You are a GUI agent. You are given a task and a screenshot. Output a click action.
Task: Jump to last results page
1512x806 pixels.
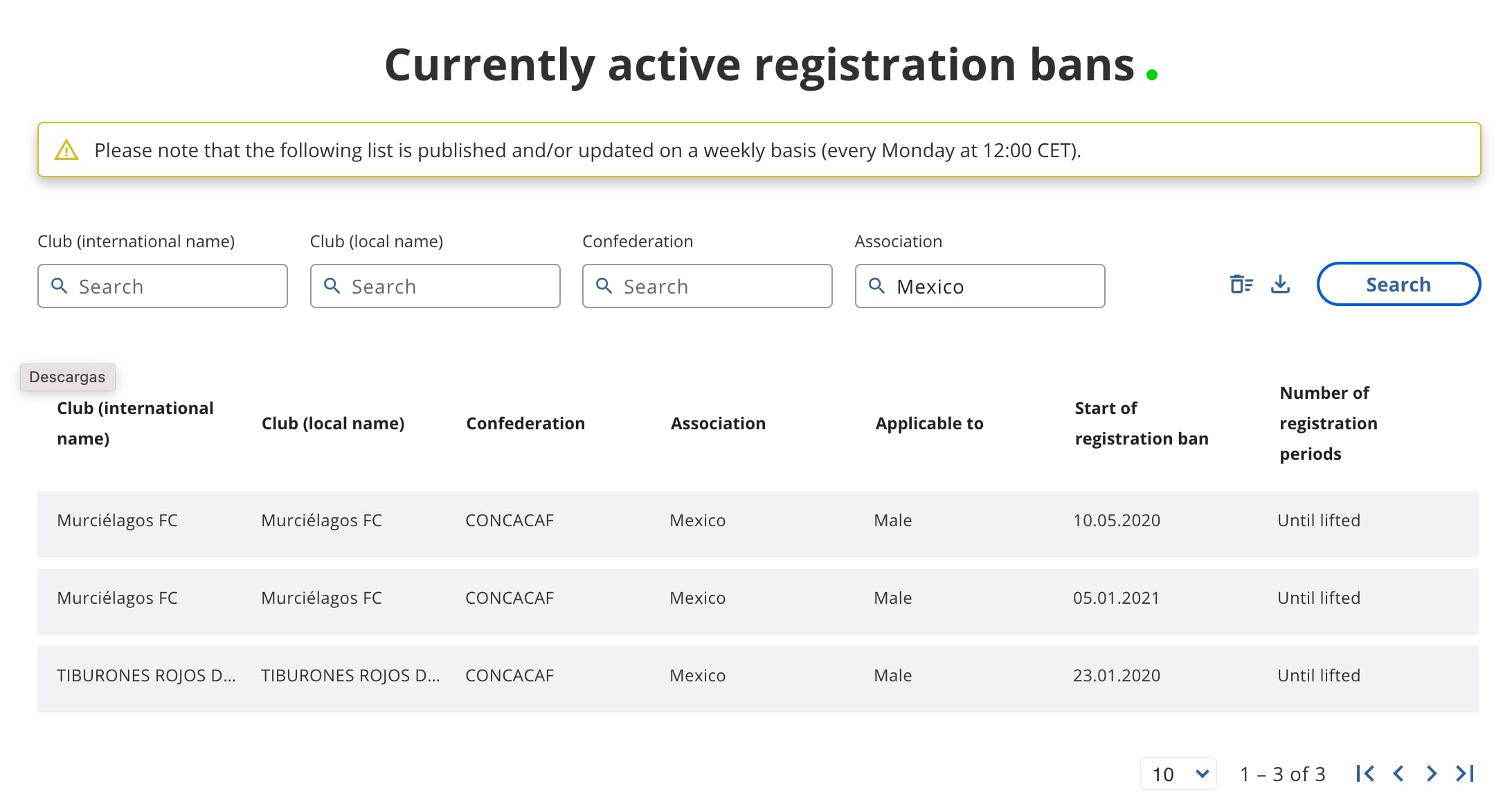pyautogui.click(x=1465, y=773)
